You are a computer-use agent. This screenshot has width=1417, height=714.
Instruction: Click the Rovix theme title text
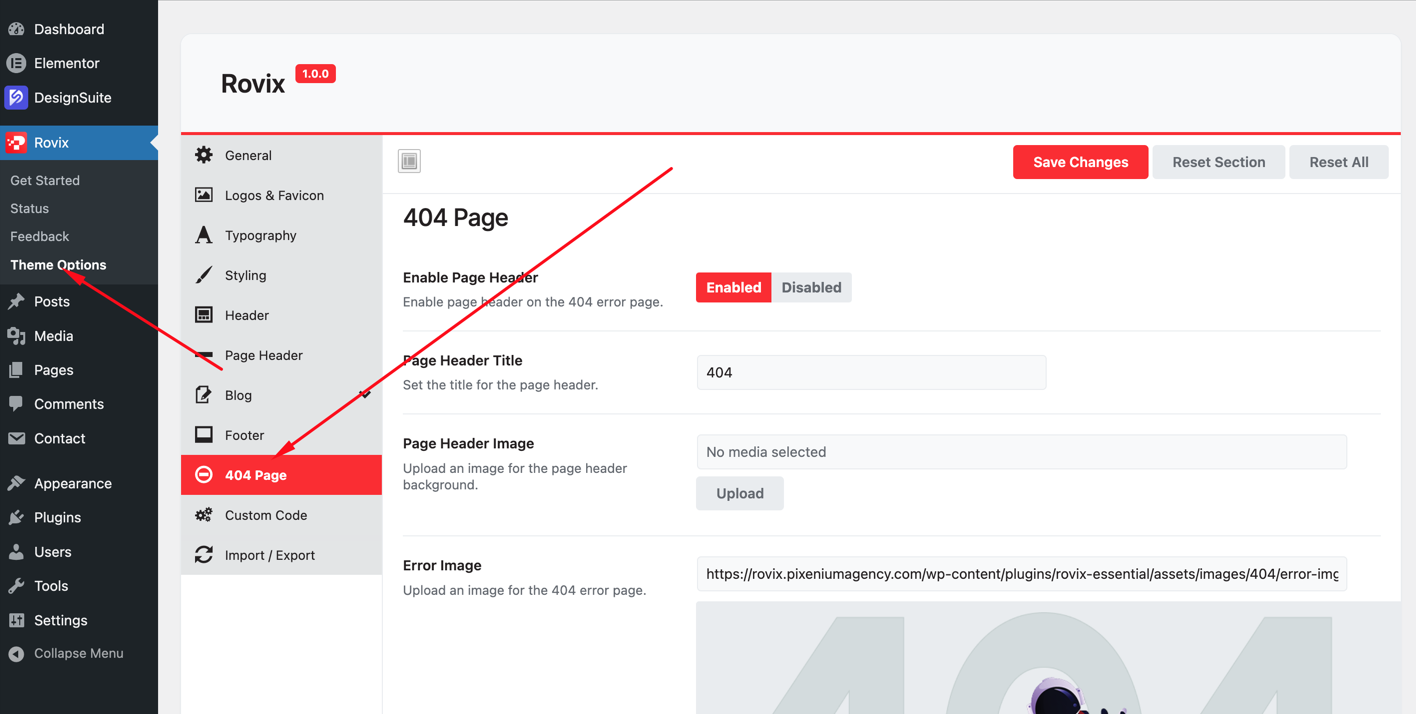pyautogui.click(x=253, y=84)
